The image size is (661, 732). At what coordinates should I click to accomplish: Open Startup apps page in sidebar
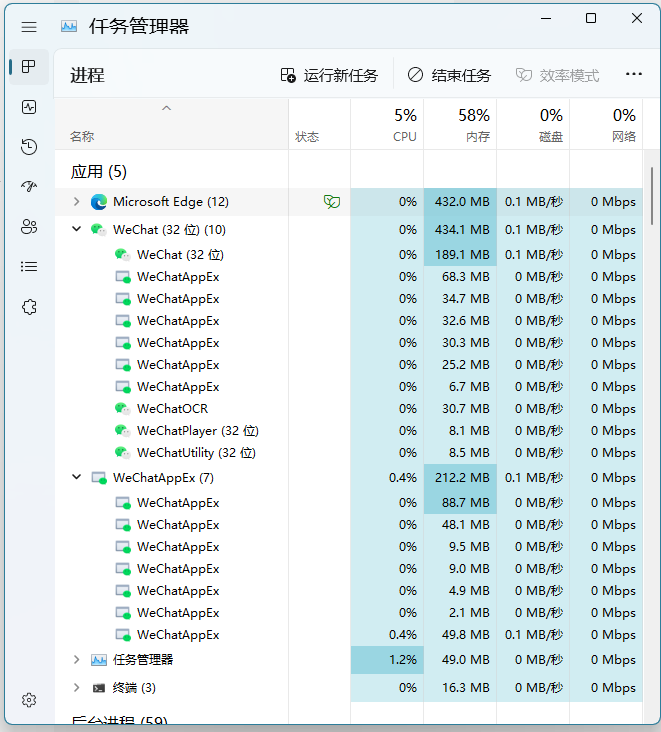point(29,187)
